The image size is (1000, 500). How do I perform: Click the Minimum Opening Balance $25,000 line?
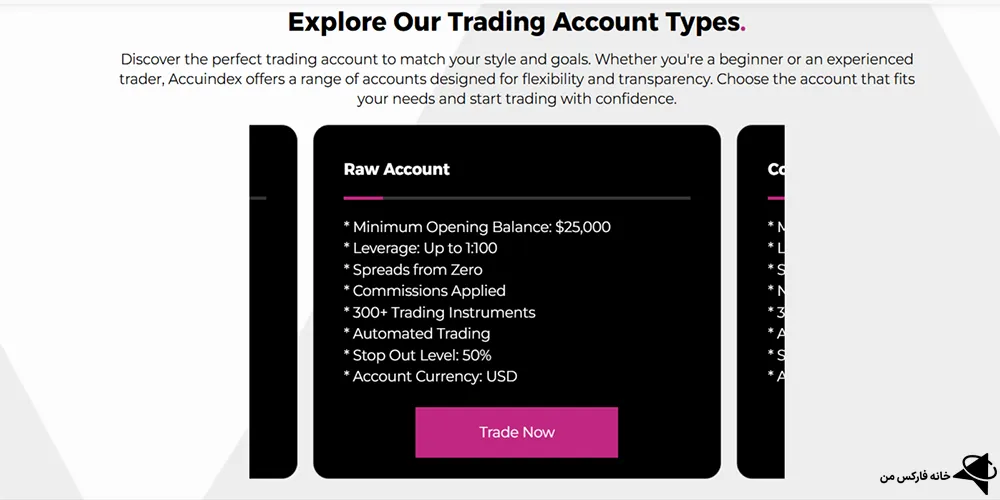click(x=477, y=227)
